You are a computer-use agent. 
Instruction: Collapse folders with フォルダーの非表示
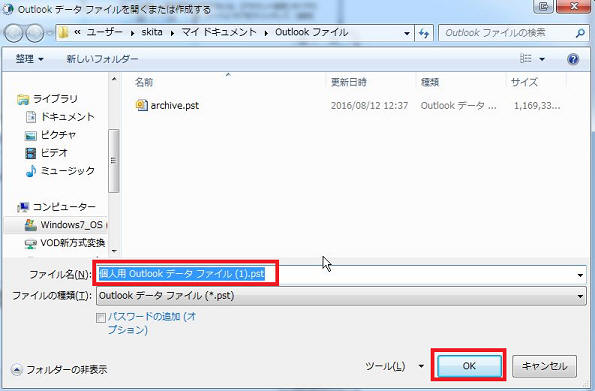click(59, 369)
